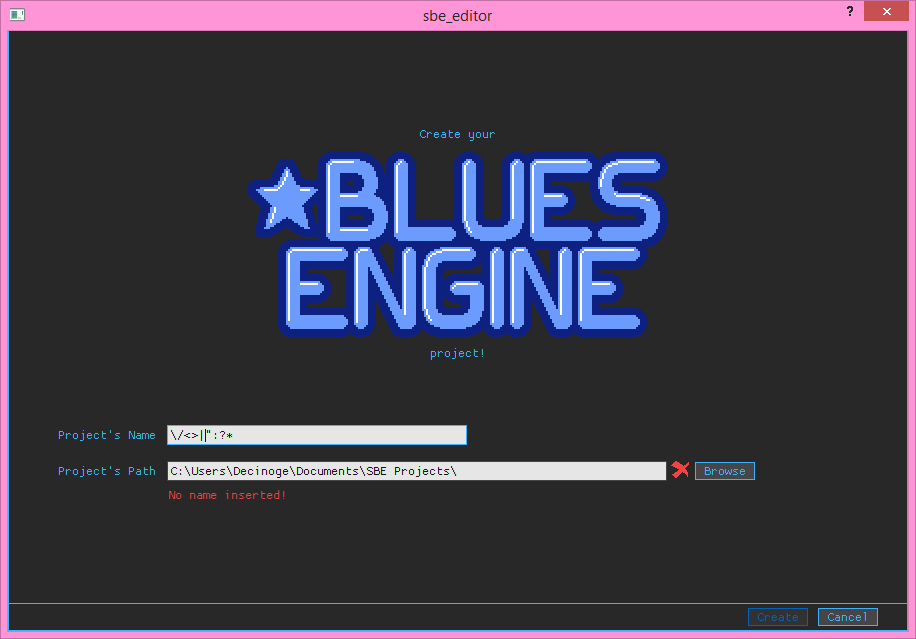The width and height of the screenshot is (916, 639).
Task: Click the title bar help question mark
Action: pyautogui.click(x=850, y=11)
